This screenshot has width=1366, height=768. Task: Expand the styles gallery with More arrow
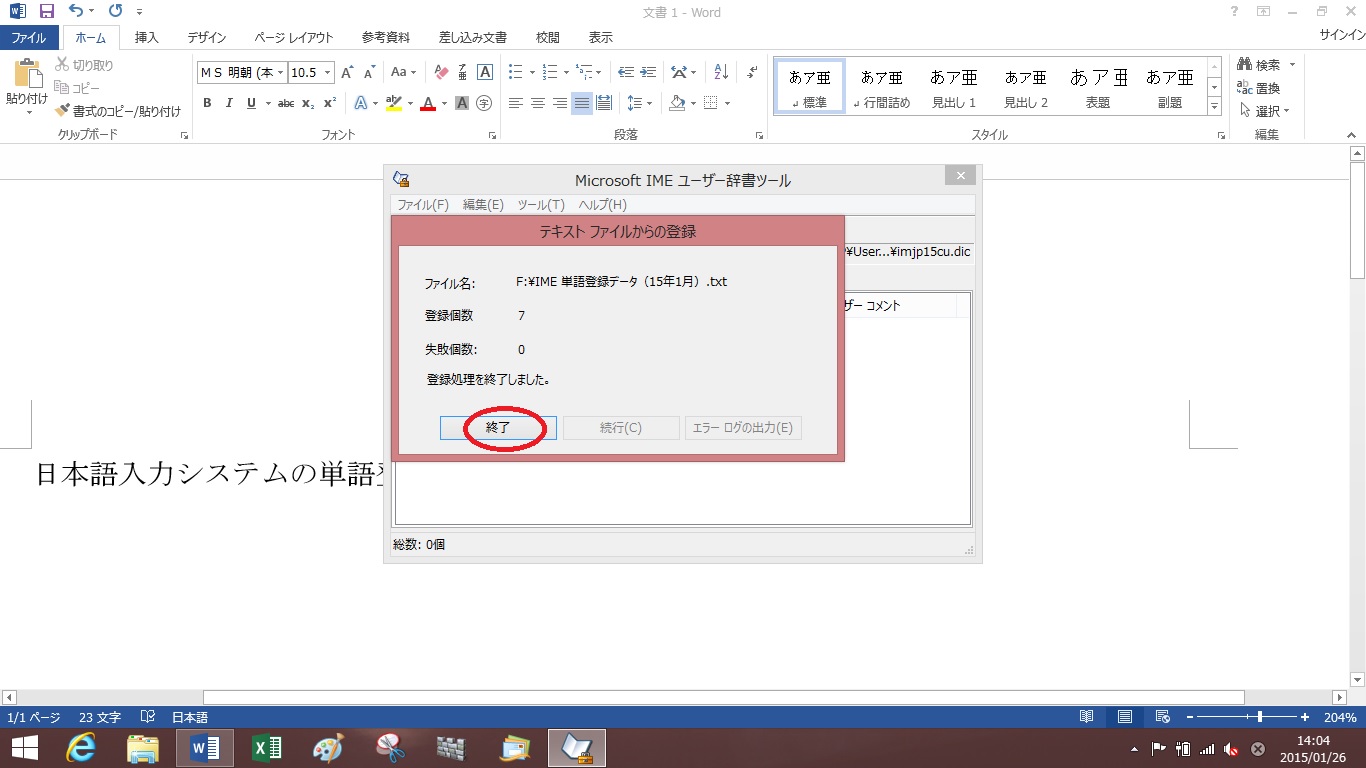pyautogui.click(x=1214, y=106)
